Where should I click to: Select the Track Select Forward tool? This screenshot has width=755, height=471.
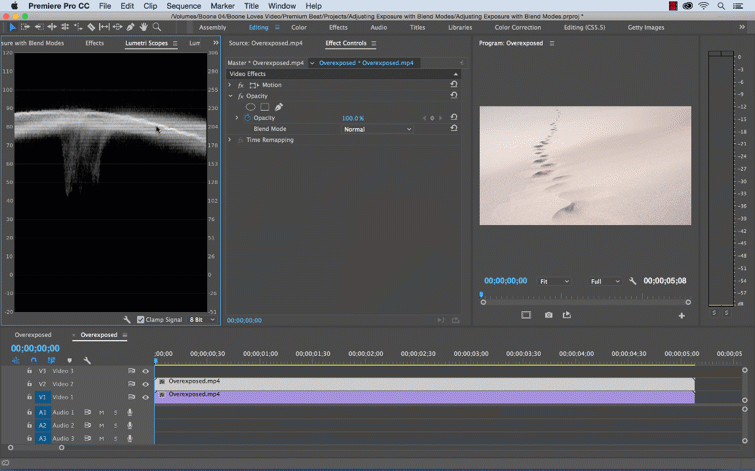(x=26, y=27)
